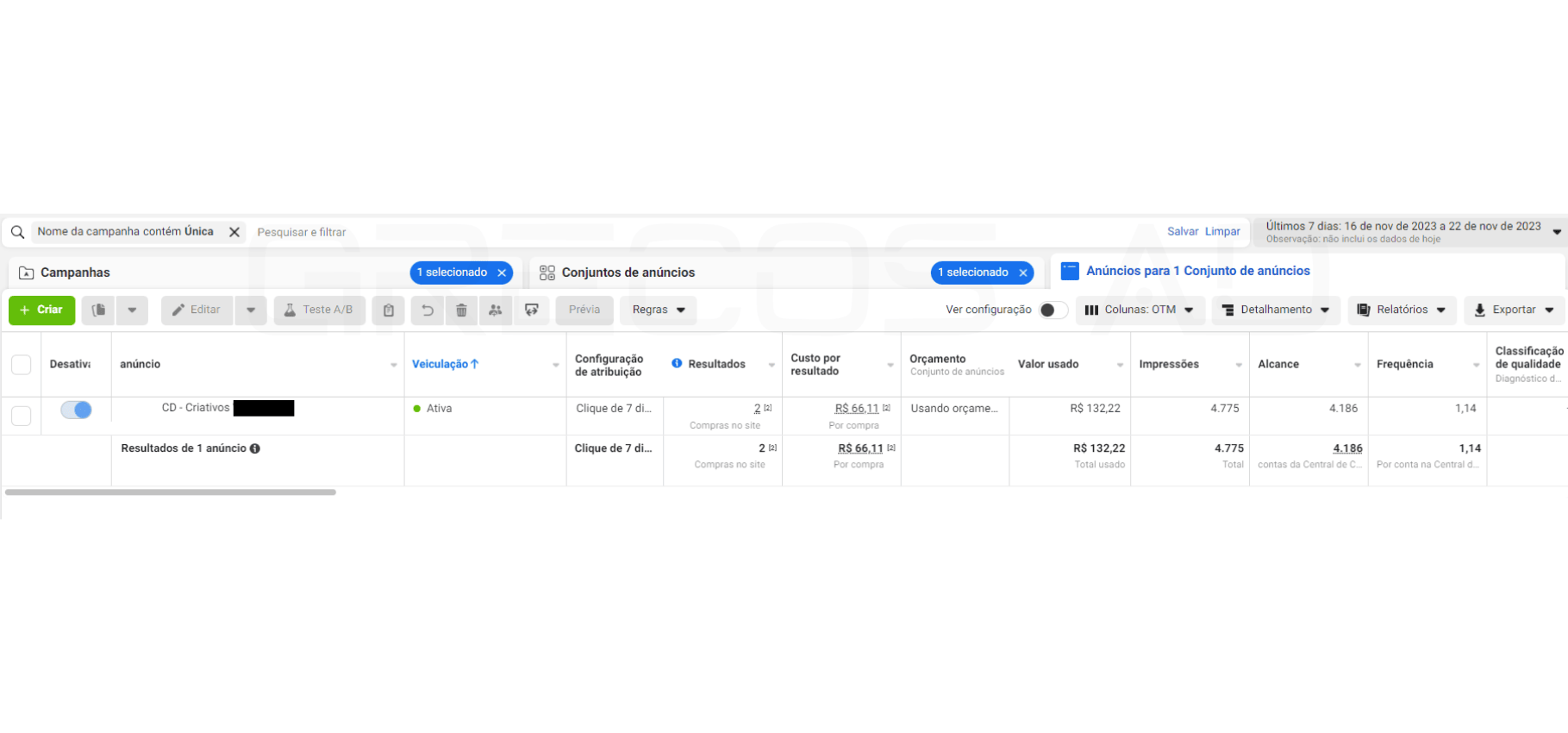The image size is (1568, 733).
Task: Open the Detalhamento dropdown
Action: [1276, 310]
